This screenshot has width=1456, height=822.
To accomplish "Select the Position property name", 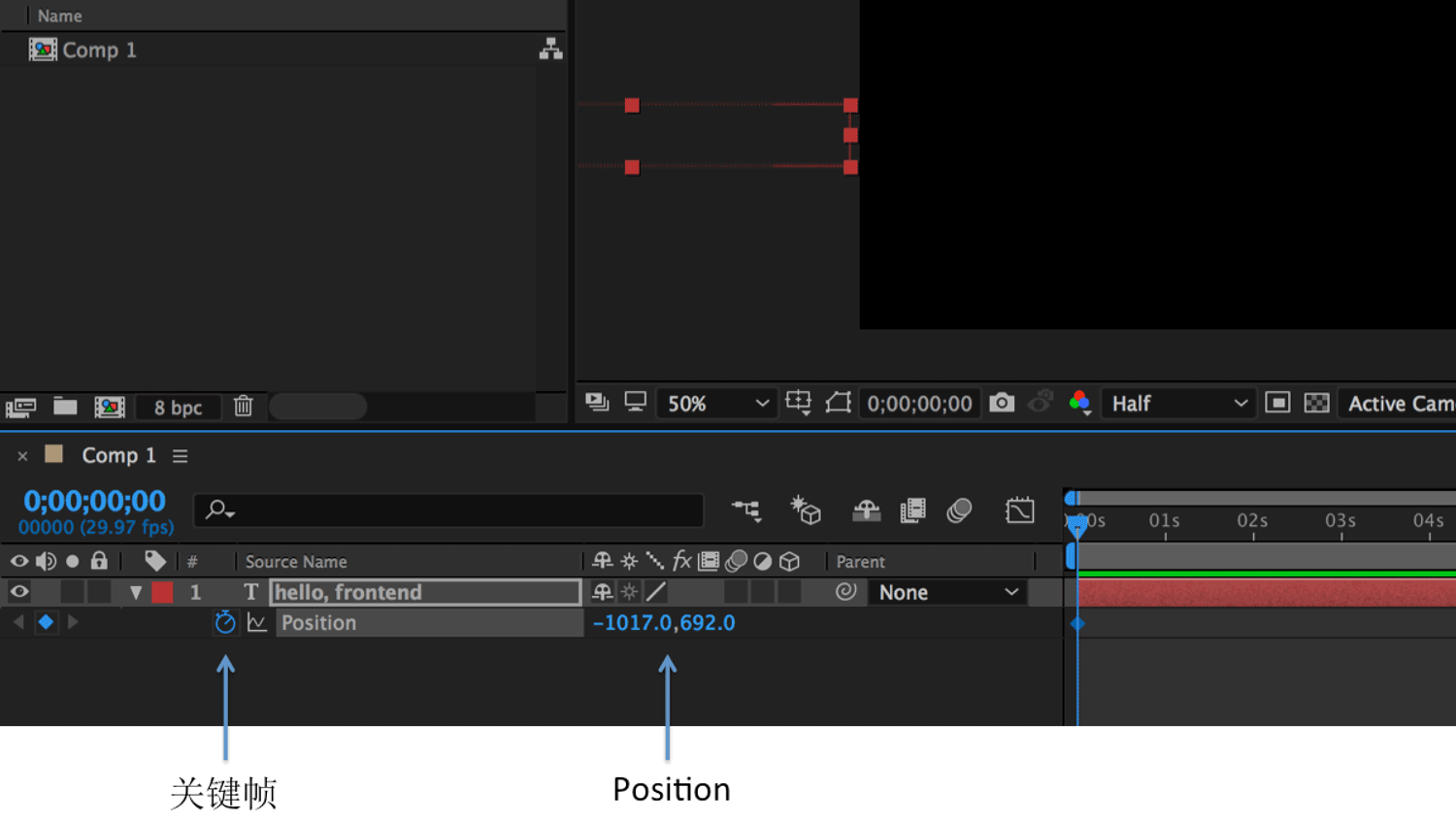I will point(318,623).
